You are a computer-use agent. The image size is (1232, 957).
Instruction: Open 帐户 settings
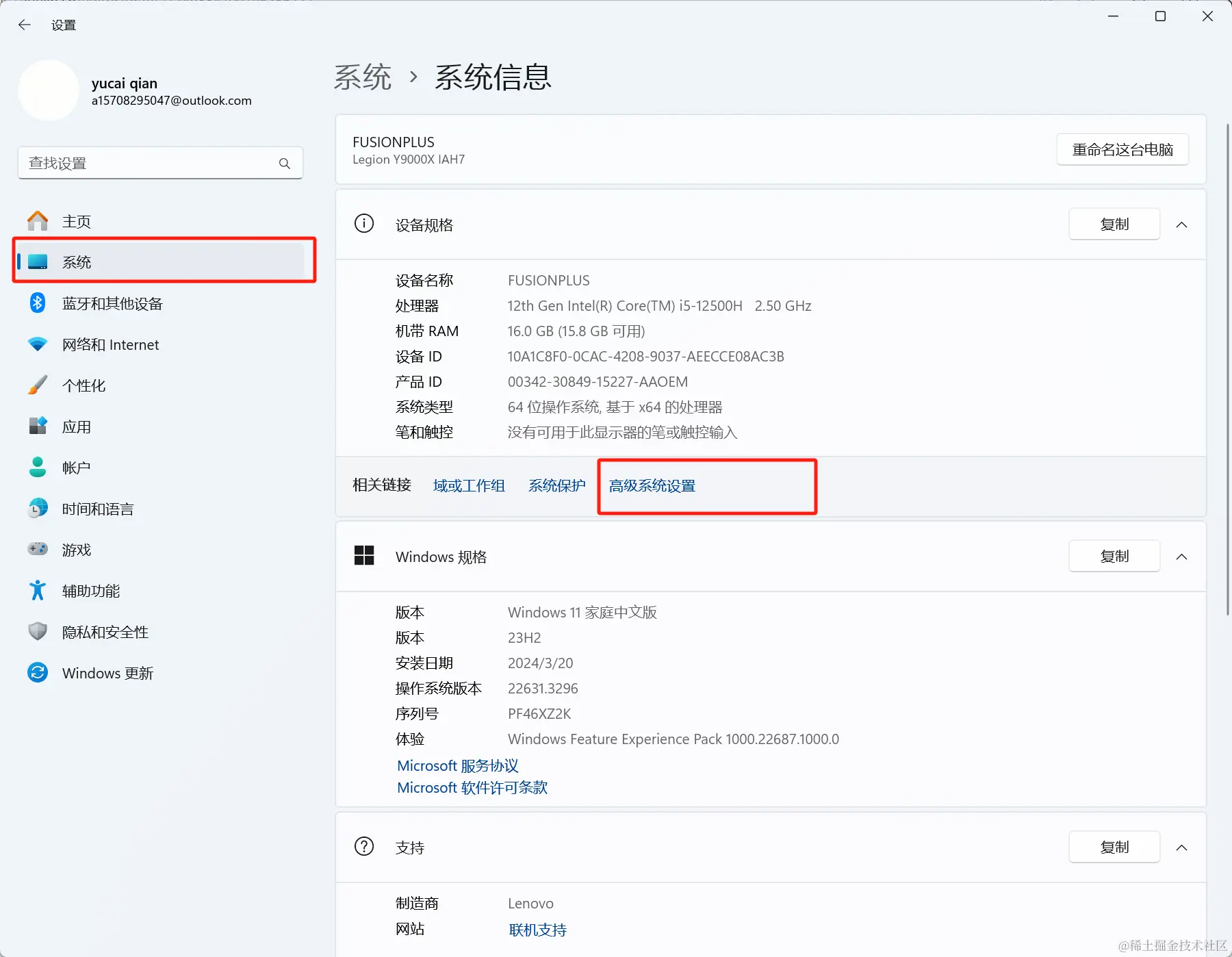pyautogui.click(x=160, y=468)
